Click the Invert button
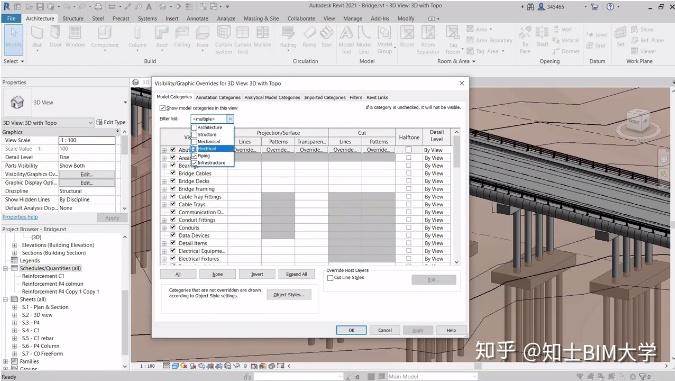The width and height of the screenshot is (675, 381). (257, 274)
